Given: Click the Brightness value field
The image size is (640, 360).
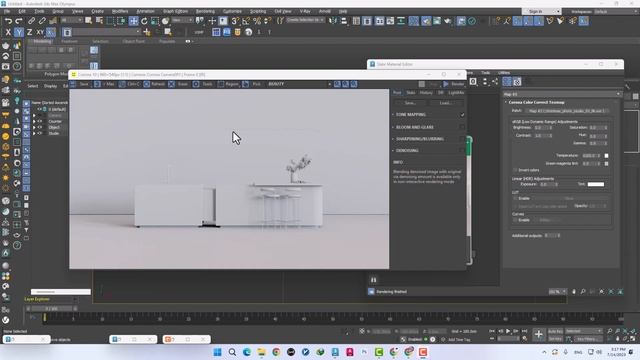Looking at the screenshot, I should (x=541, y=128).
